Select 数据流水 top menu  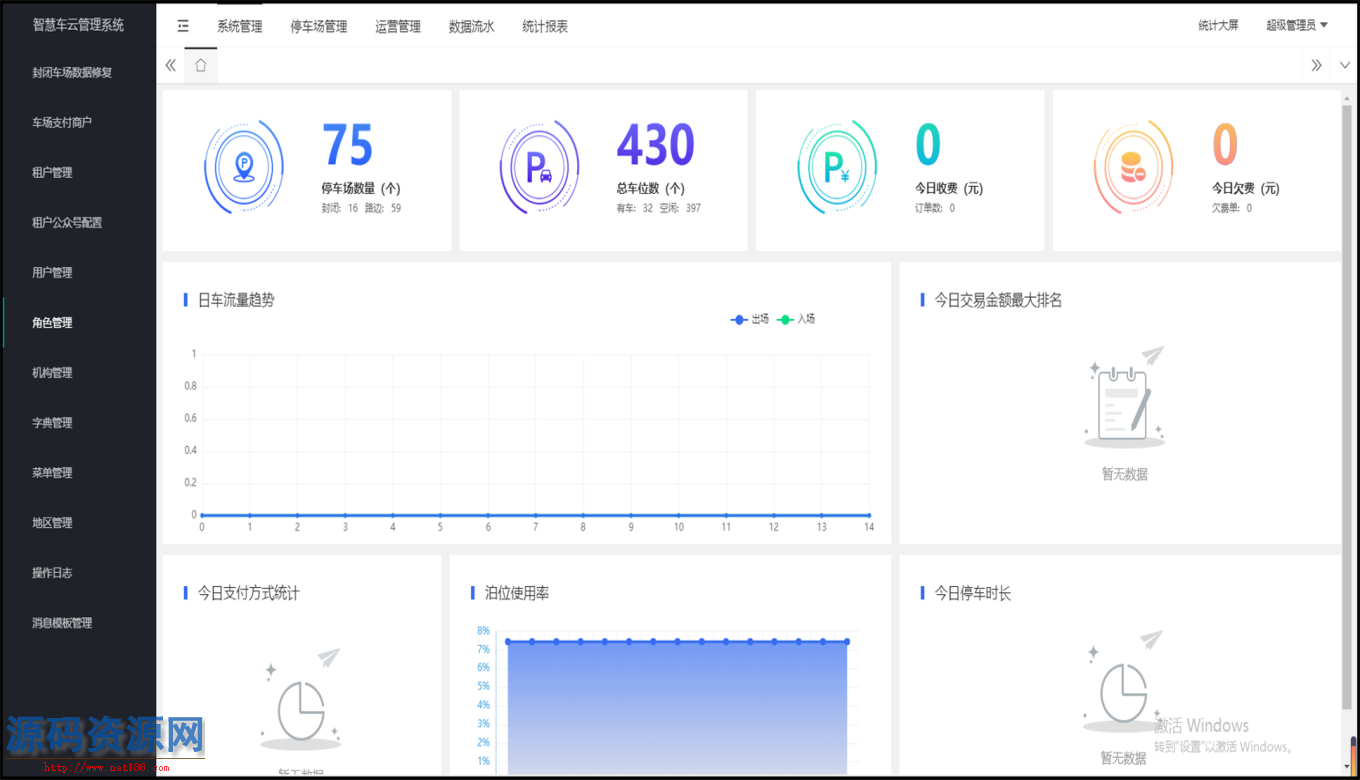click(472, 27)
